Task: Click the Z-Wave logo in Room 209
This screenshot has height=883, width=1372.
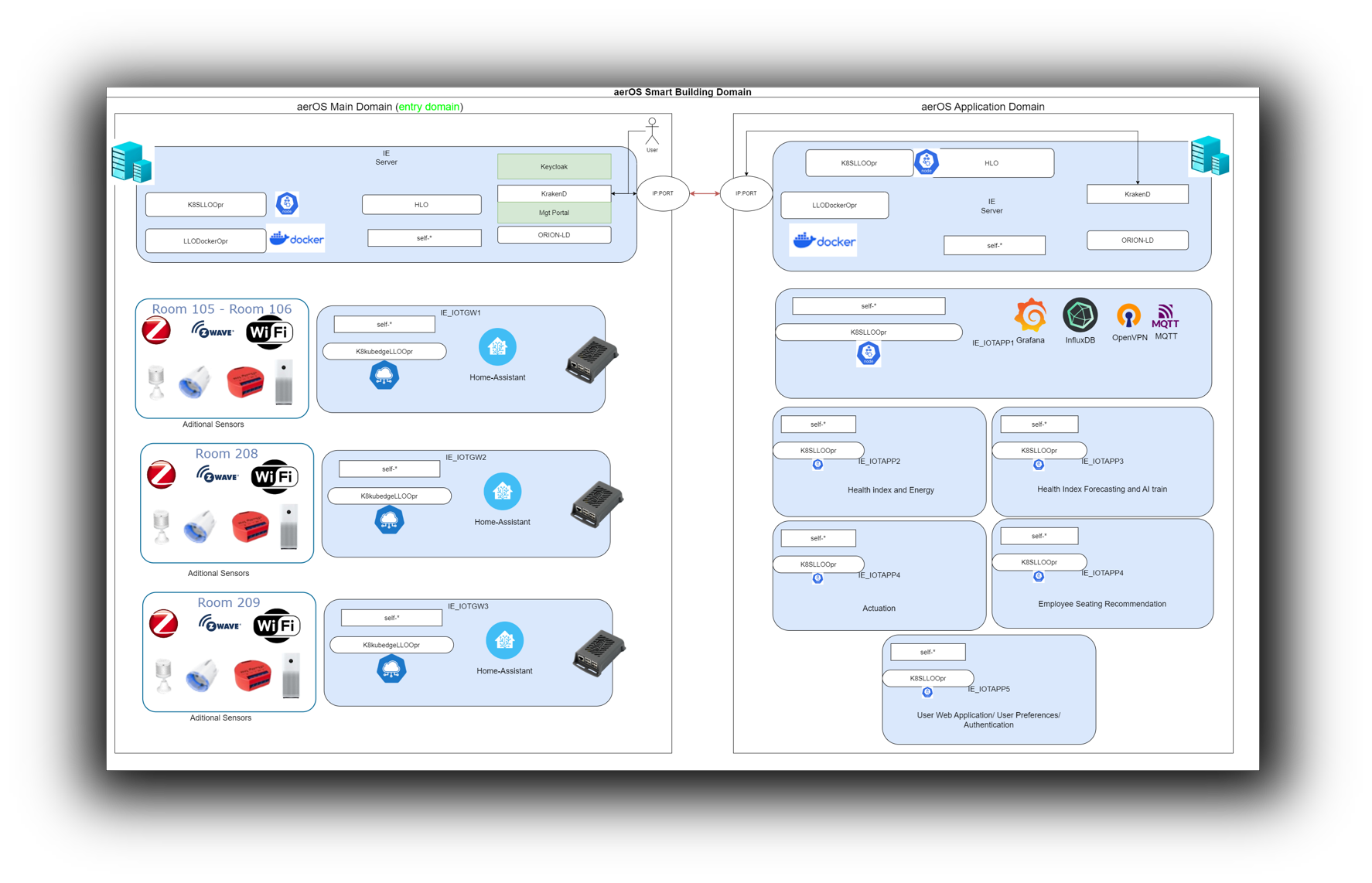Action: click(x=220, y=623)
